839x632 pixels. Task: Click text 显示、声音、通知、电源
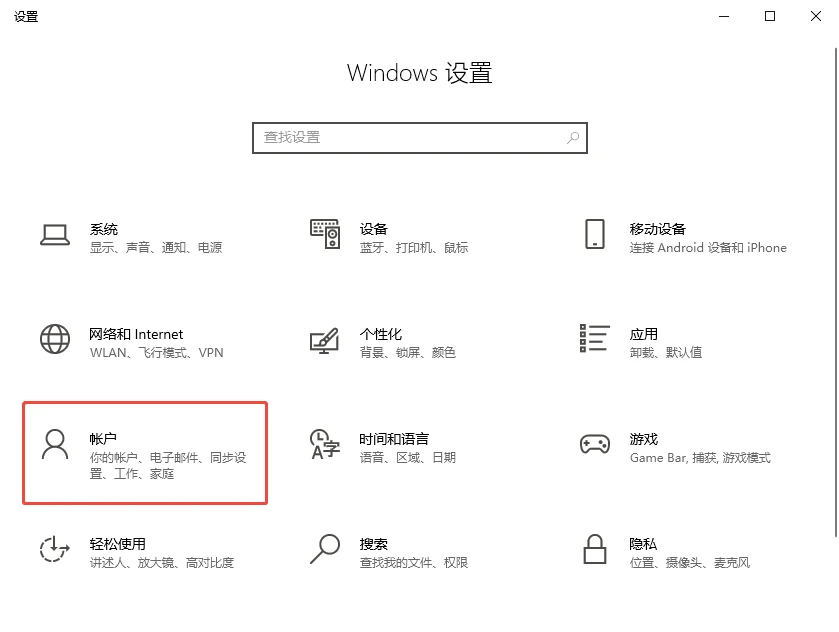156,248
